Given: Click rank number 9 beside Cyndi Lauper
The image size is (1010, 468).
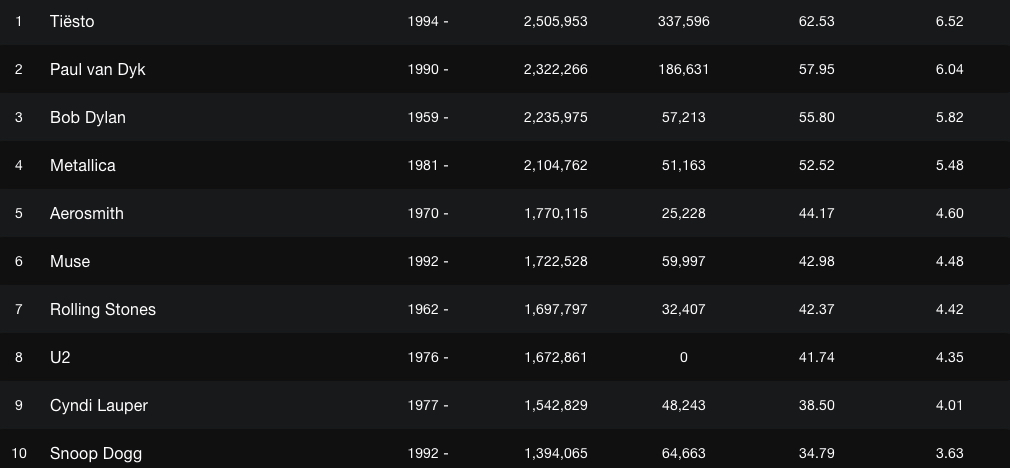Looking at the screenshot, I should point(19,405).
